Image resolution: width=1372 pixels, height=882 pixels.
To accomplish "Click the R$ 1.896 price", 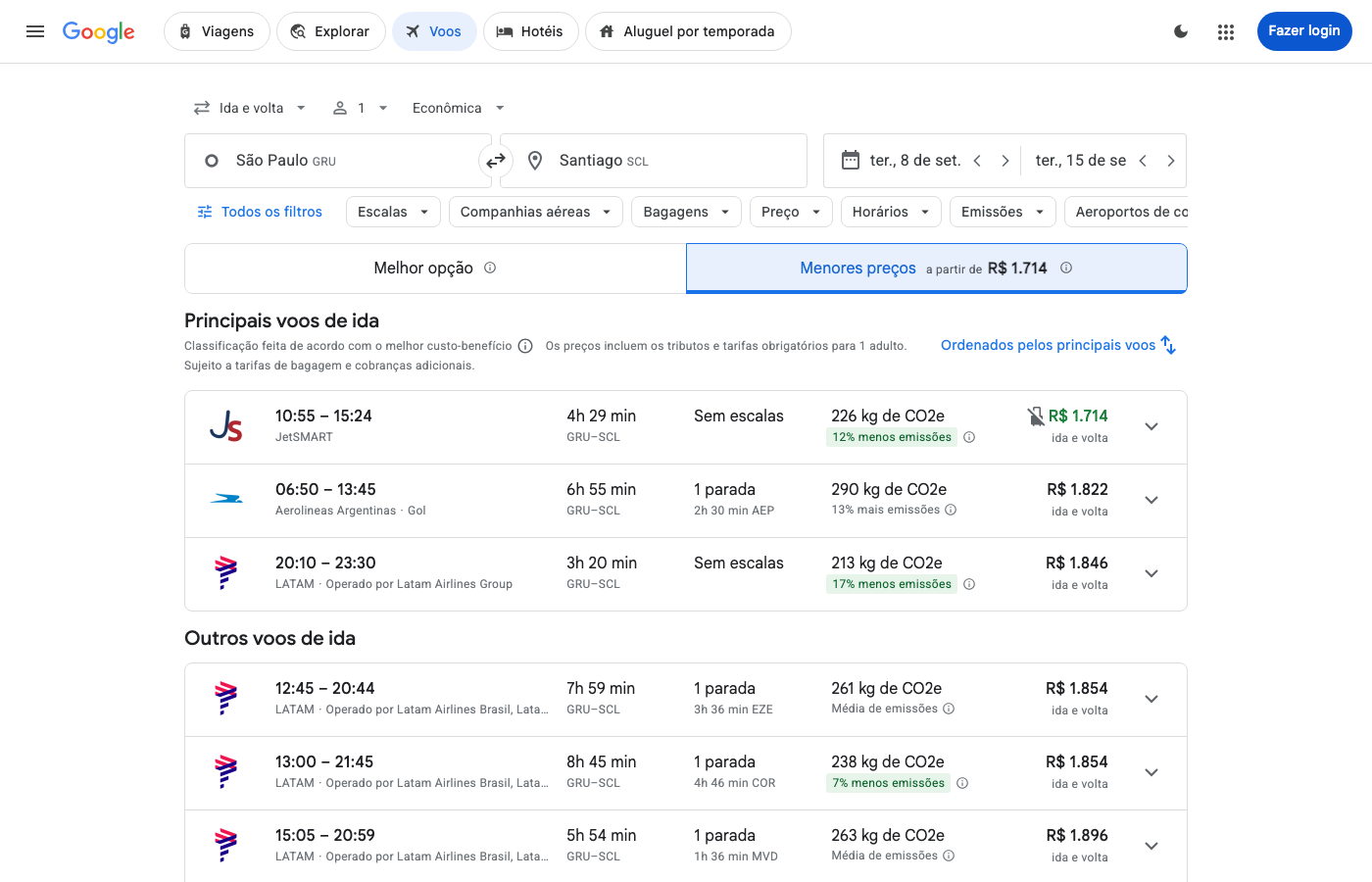I will point(1077,835).
